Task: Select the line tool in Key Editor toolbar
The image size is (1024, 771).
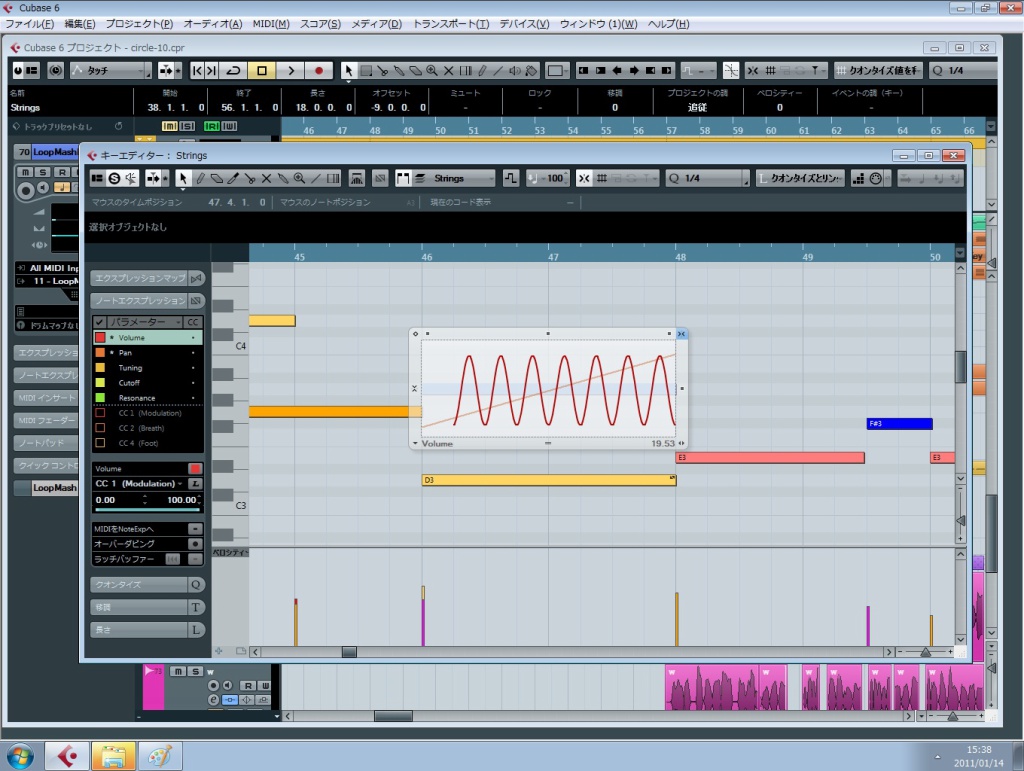Action: click(316, 178)
